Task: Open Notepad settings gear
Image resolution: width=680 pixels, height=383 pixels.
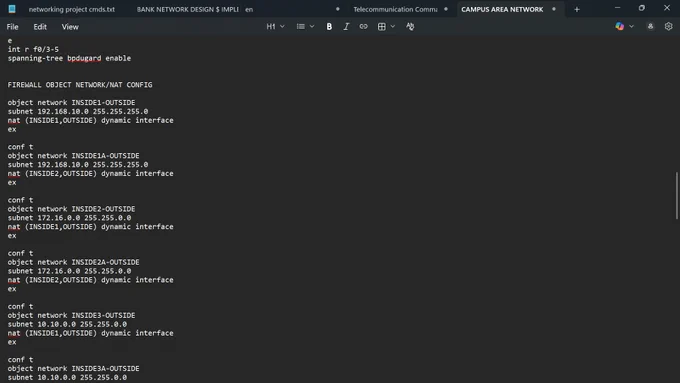Action: [x=668, y=26]
